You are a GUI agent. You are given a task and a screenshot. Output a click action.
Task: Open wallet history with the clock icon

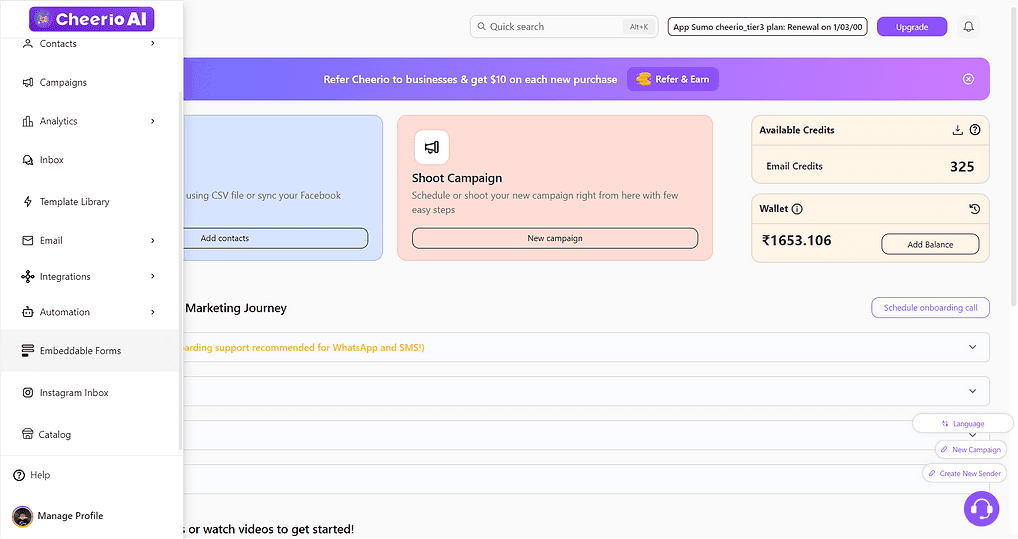(x=974, y=209)
